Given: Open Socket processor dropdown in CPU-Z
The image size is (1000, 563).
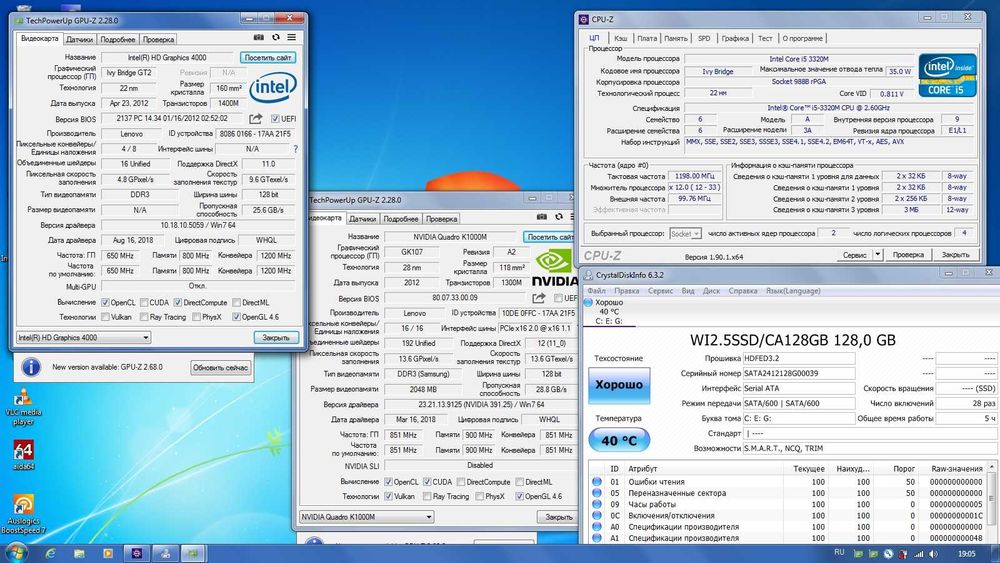Looking at the screenshot, I should (686, 234).
